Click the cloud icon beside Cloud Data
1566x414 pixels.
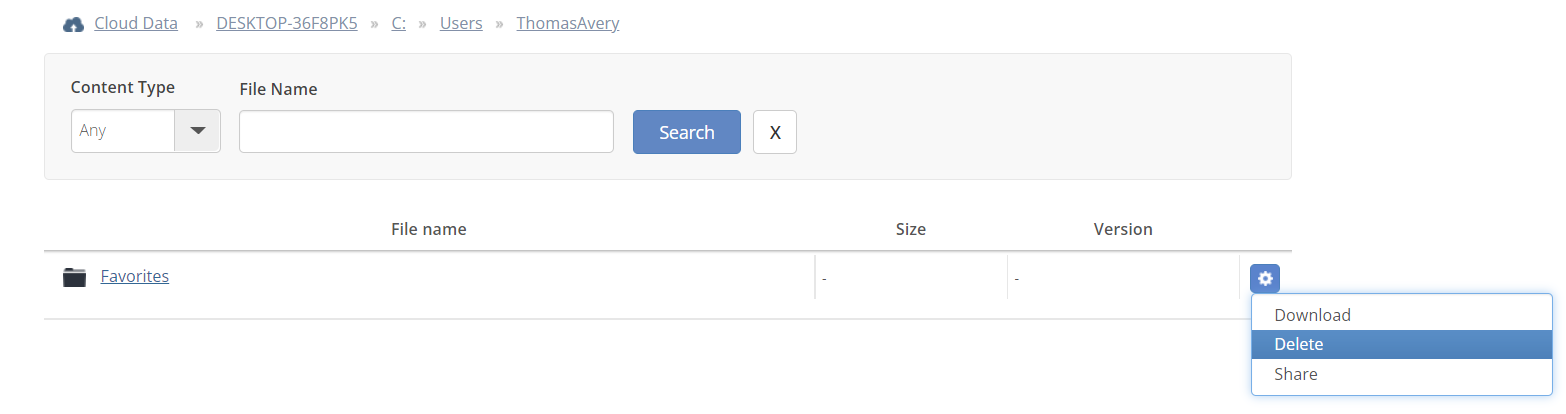click(x=73, y=24)
